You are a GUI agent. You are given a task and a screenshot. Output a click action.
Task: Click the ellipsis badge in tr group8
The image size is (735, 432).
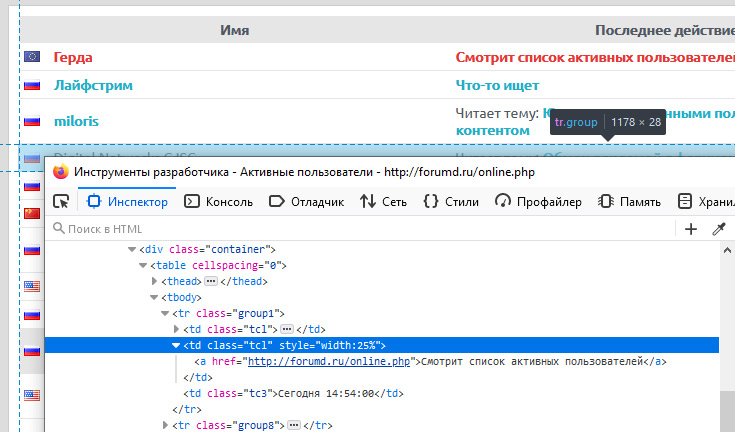point(294,425)
